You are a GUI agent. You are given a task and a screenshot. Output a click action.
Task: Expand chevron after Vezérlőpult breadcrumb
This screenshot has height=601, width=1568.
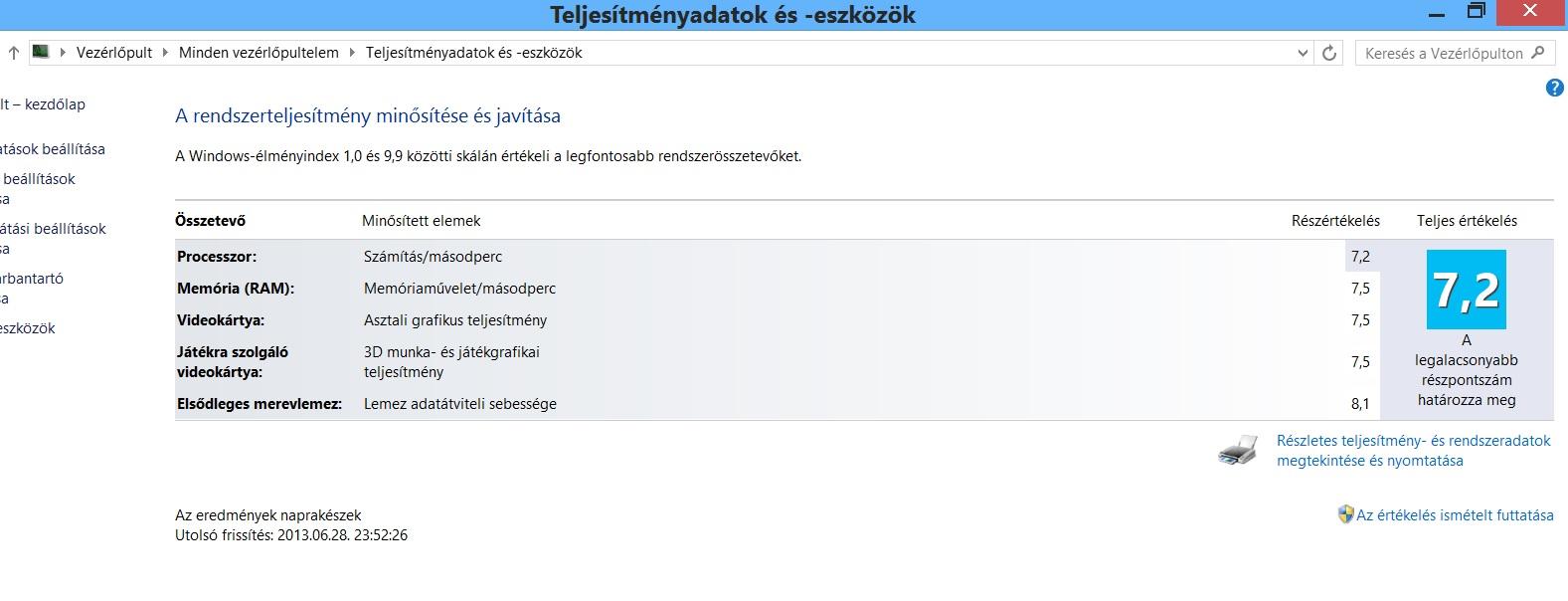[x=166, y=53]
